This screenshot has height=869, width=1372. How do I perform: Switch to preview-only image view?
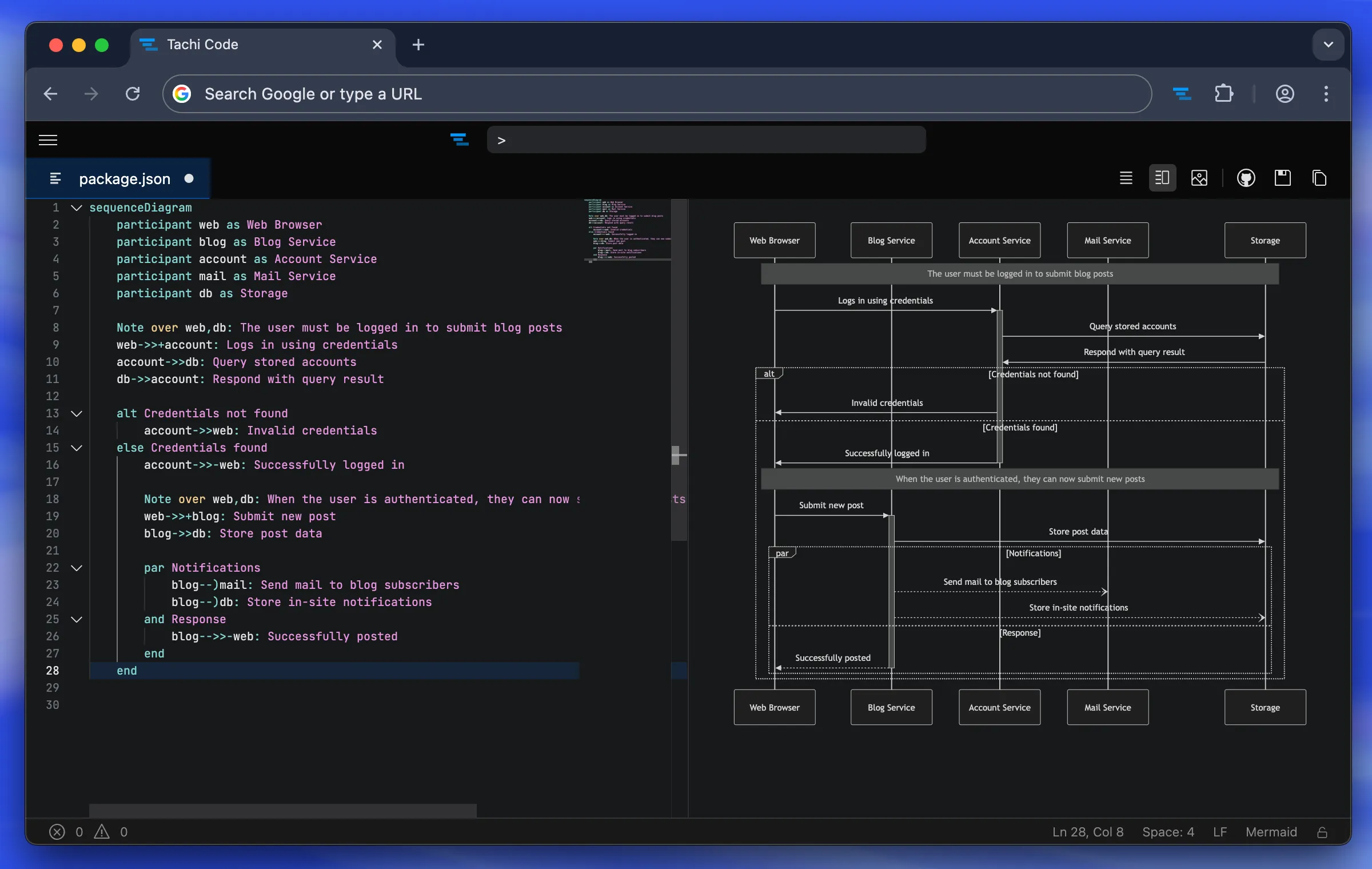pos(1199,178)
